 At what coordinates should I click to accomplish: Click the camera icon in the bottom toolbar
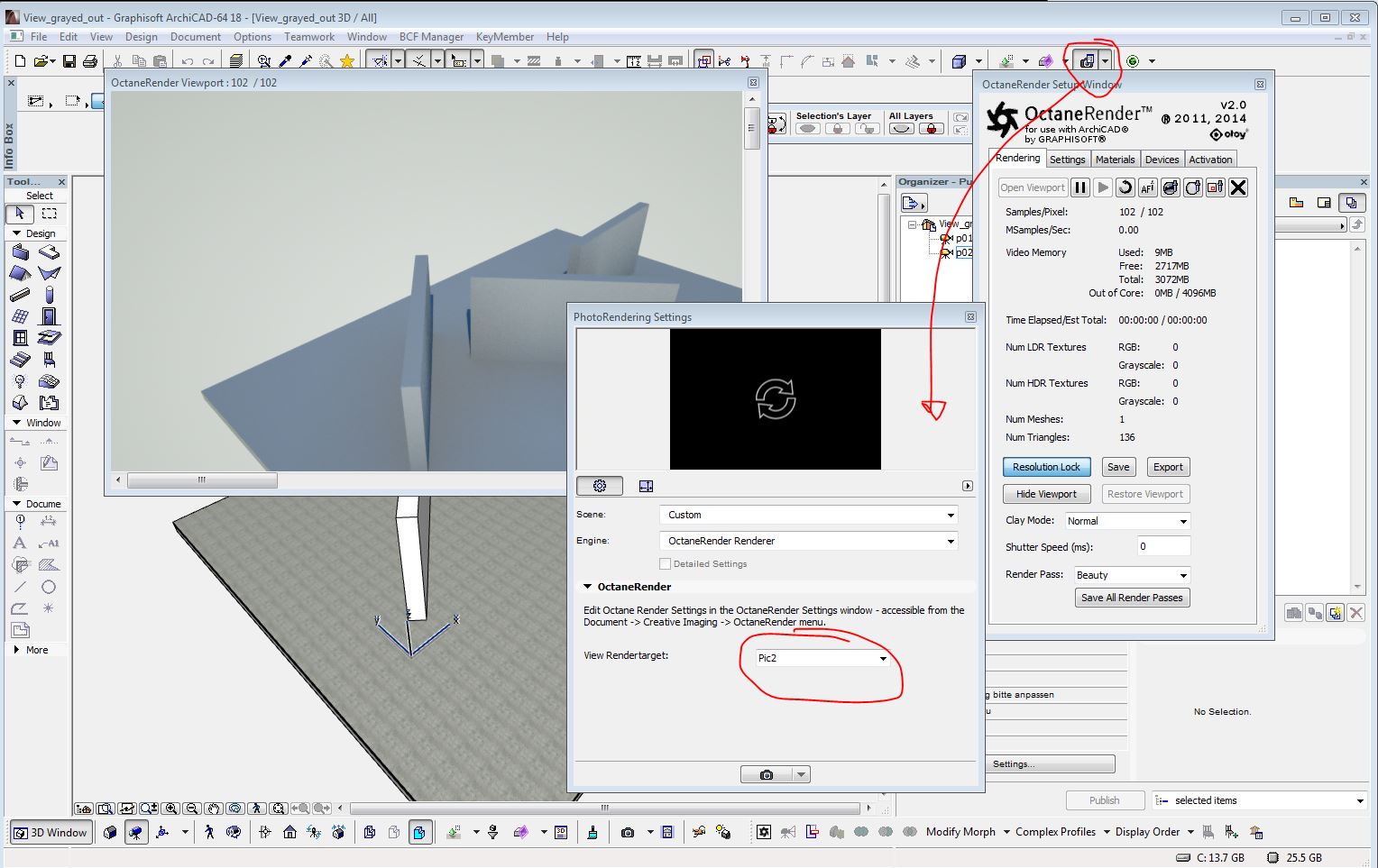click(x=628, y=832)
